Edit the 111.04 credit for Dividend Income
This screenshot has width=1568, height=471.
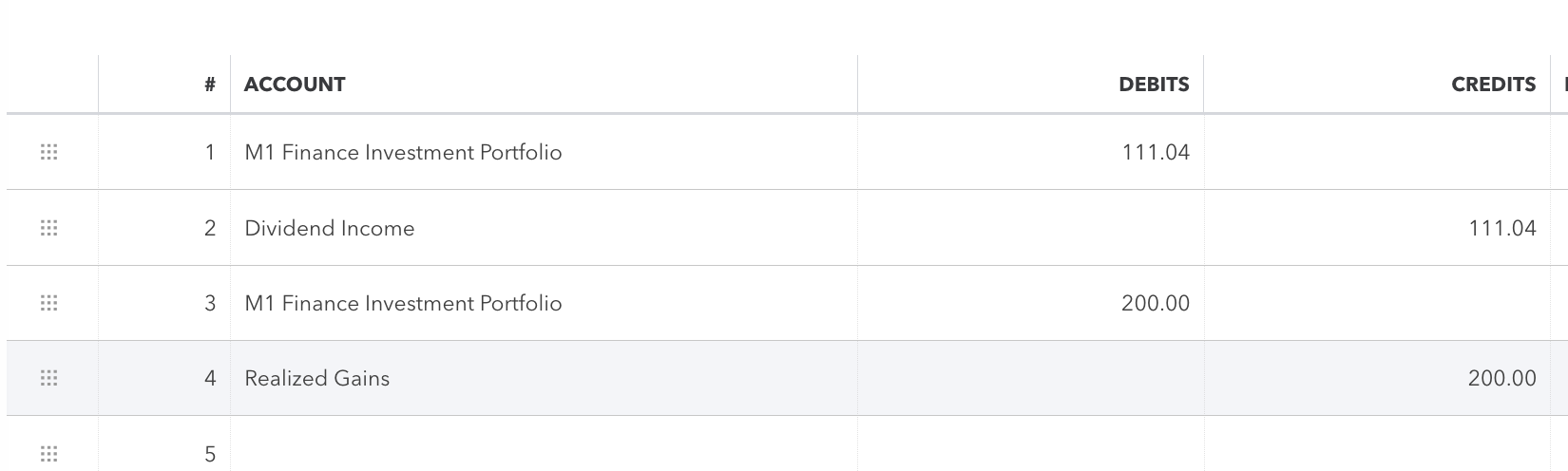coord(1501,228)
